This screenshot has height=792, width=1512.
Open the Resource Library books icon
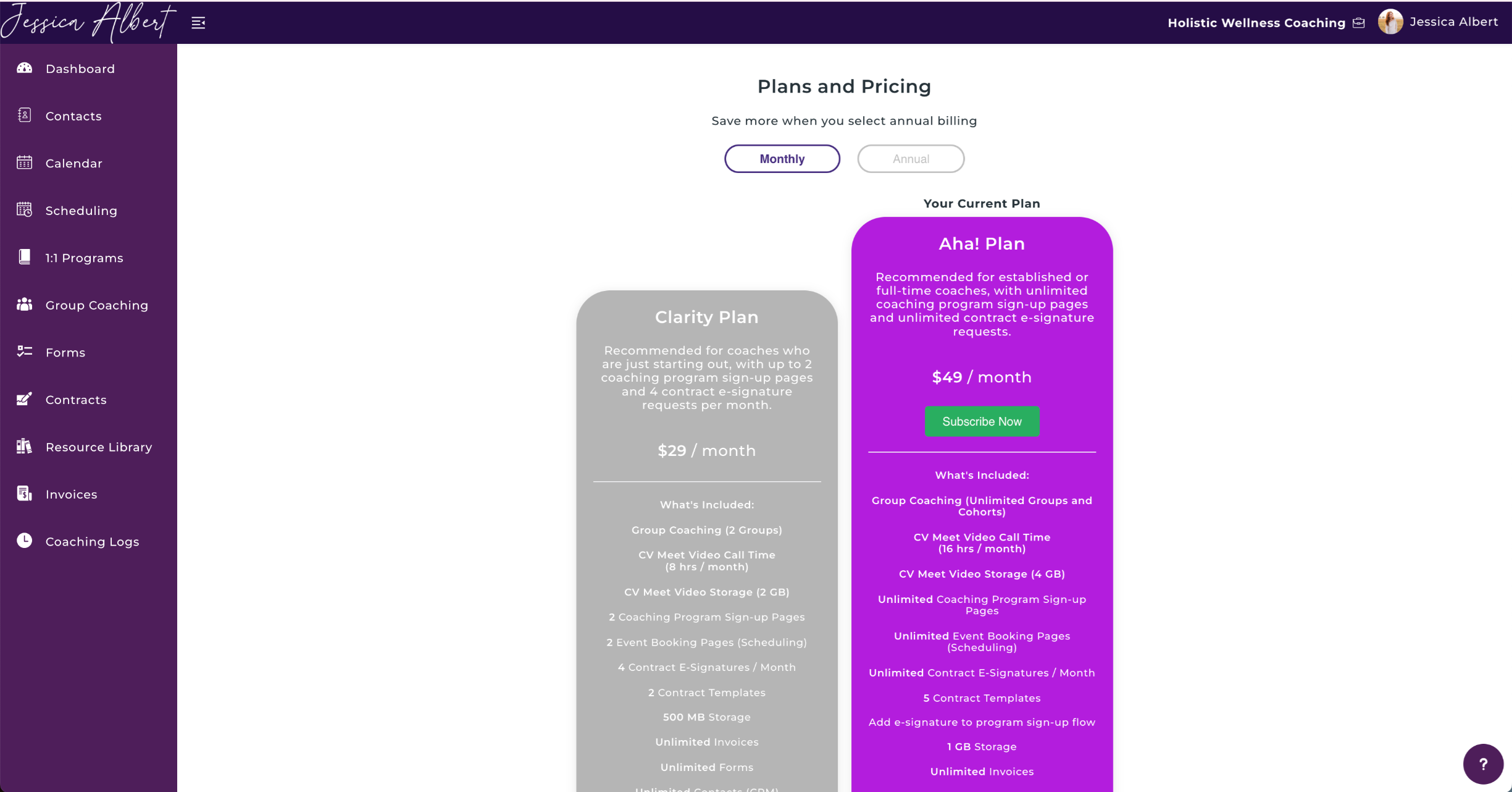coord(24,446)
